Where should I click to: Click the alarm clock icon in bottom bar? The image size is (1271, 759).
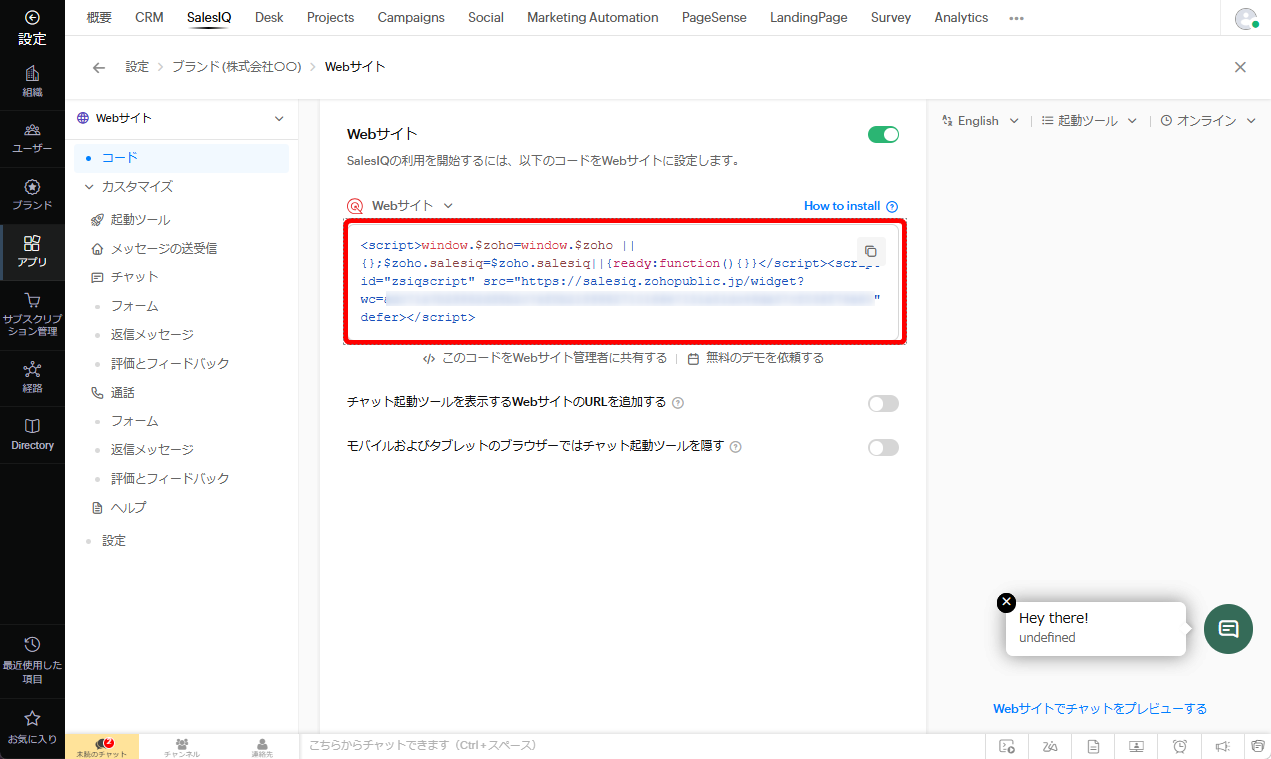click(x=1180, y=746)
